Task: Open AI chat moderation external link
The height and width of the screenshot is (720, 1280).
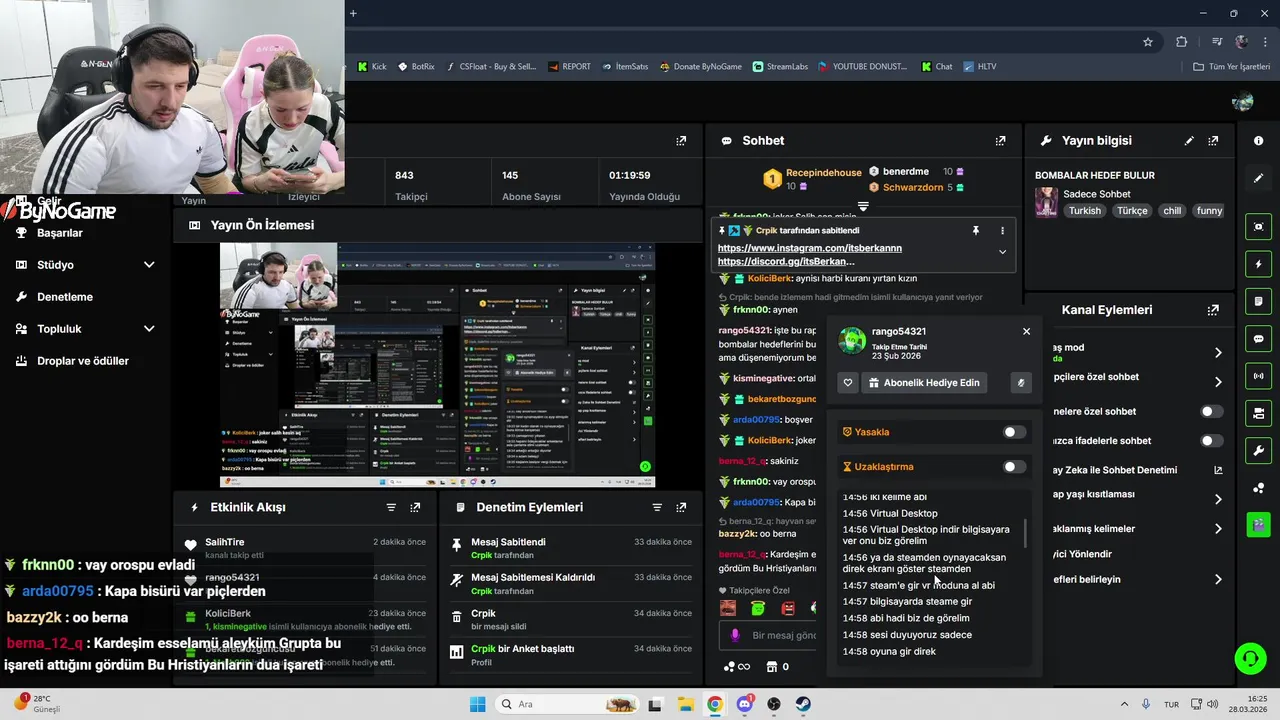Action: point(1218,470)
